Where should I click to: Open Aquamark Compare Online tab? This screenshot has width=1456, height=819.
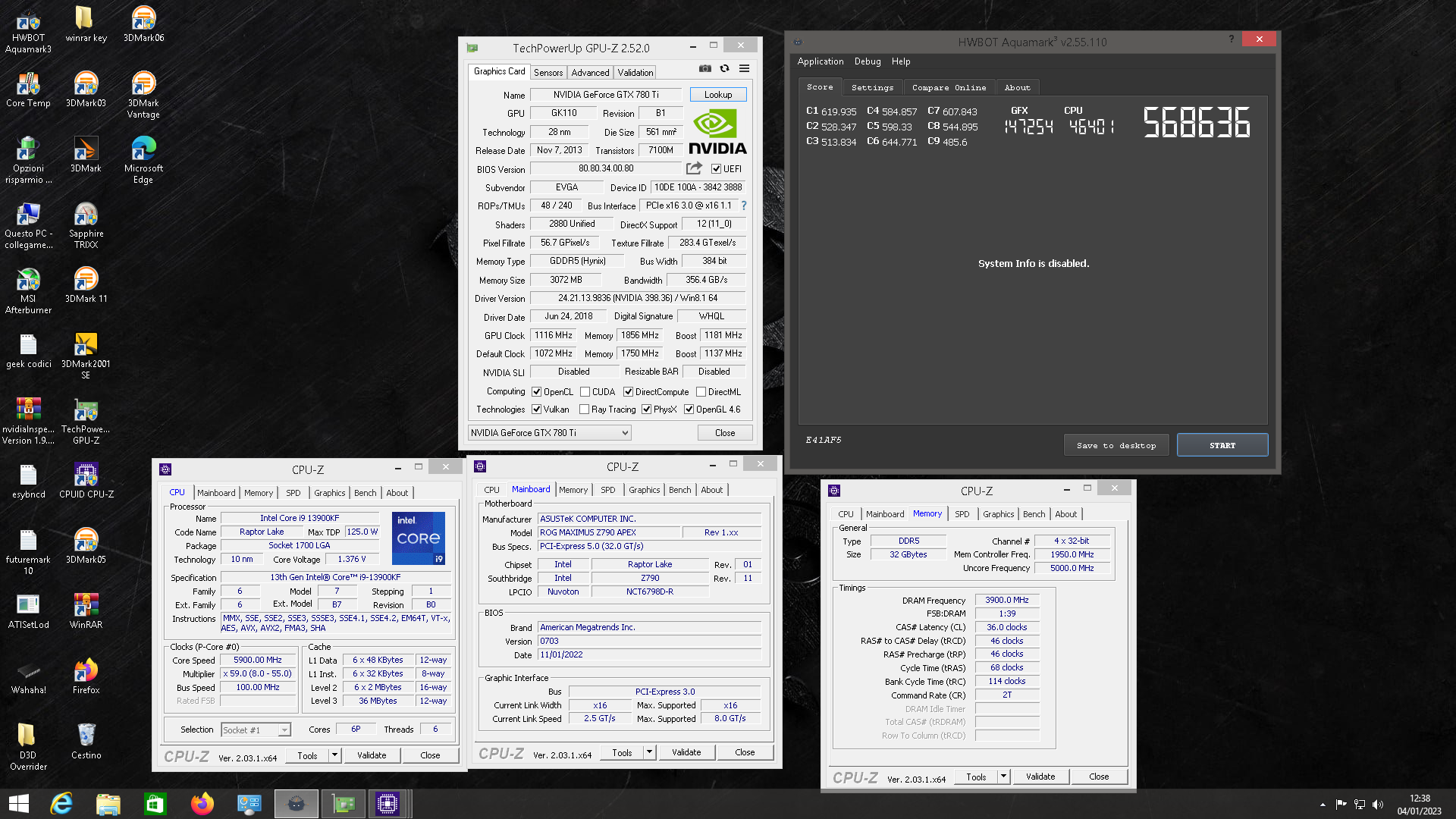949,88
